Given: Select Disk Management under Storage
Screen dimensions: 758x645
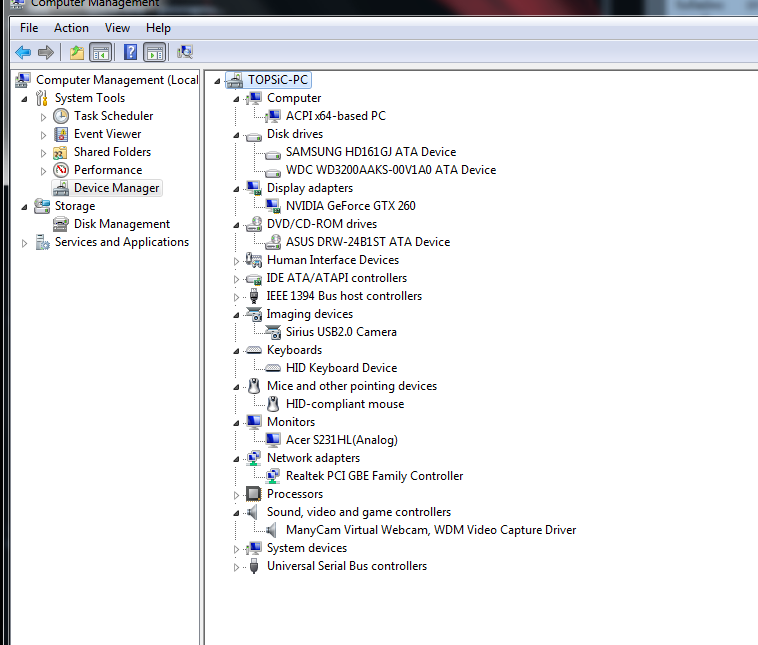Looking at the screenshot, I should coord(121,224).
